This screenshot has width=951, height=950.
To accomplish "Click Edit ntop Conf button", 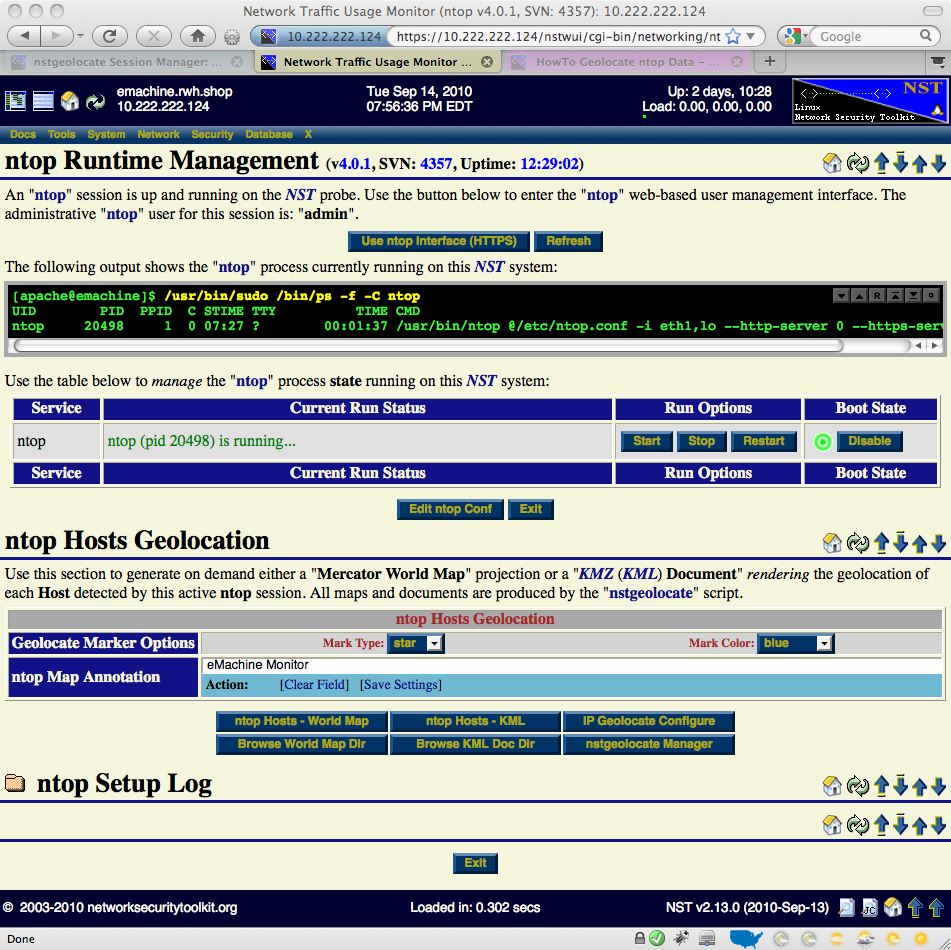I will (450, 510).
